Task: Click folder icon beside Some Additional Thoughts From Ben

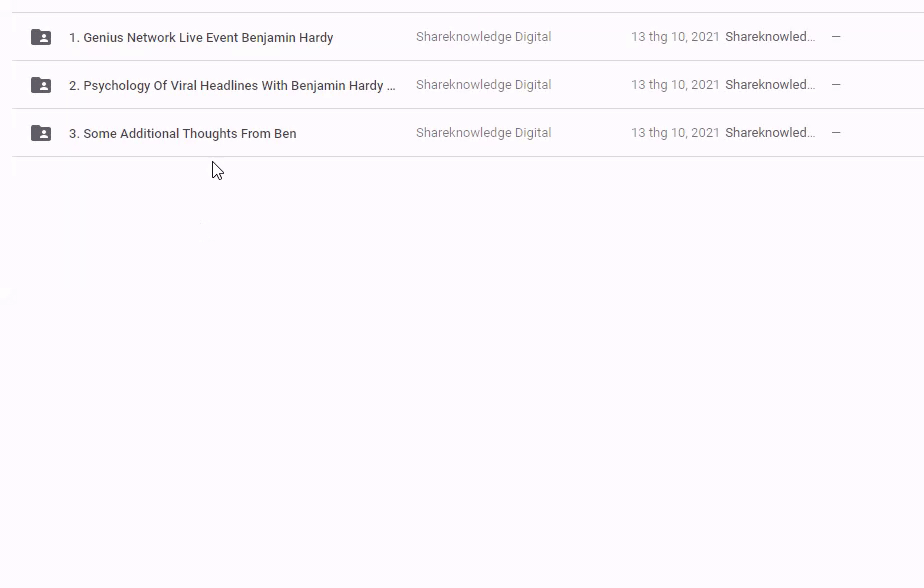Action: (x=41, y=133)
